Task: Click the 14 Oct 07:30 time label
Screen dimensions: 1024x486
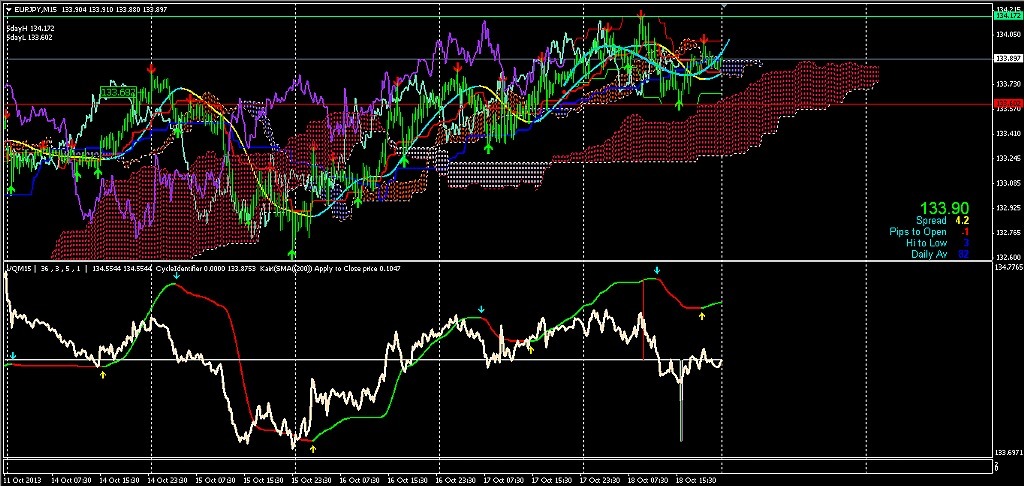Action: coord(71,479)
